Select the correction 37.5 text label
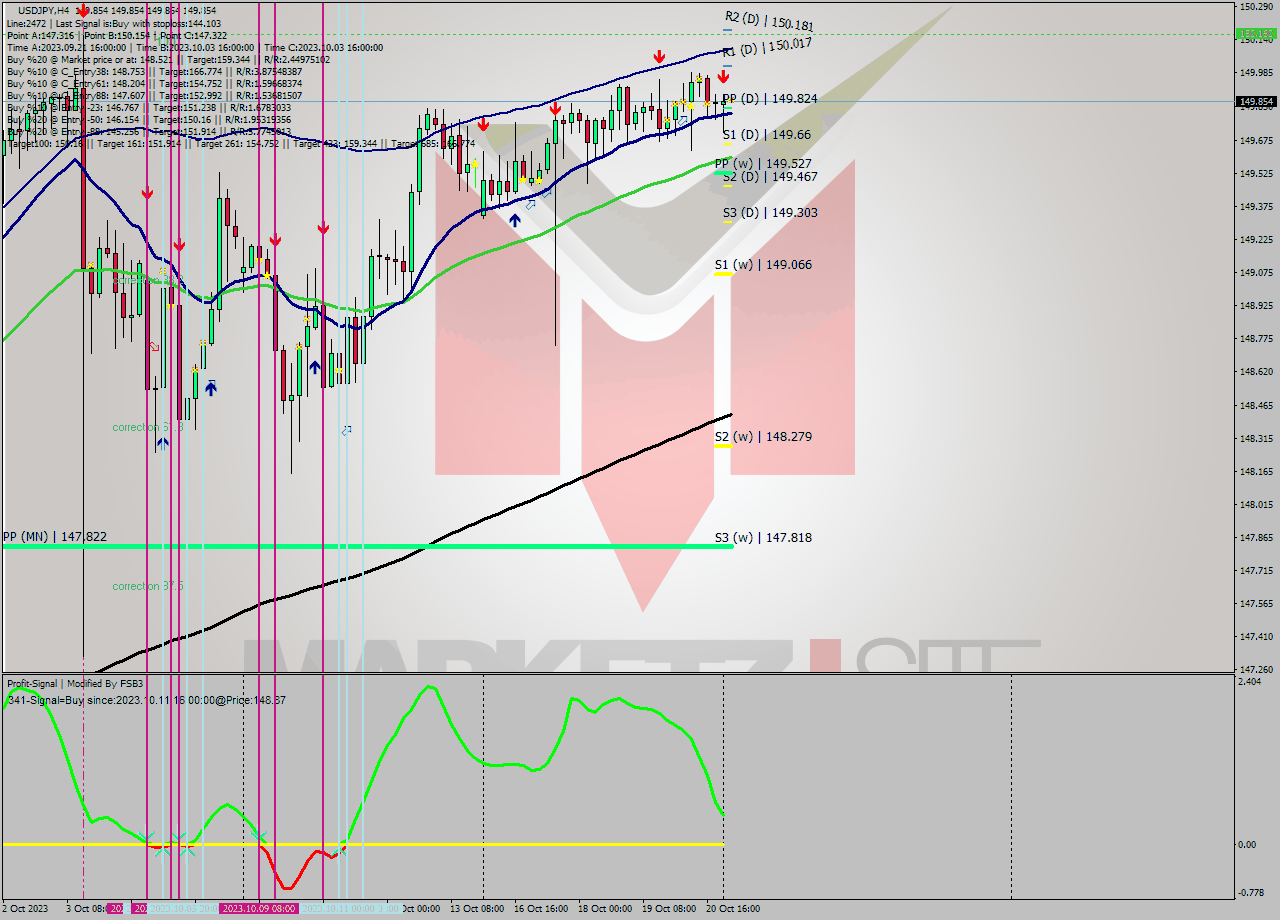Viewport: 1280px width, 920px height. [148, 585]
